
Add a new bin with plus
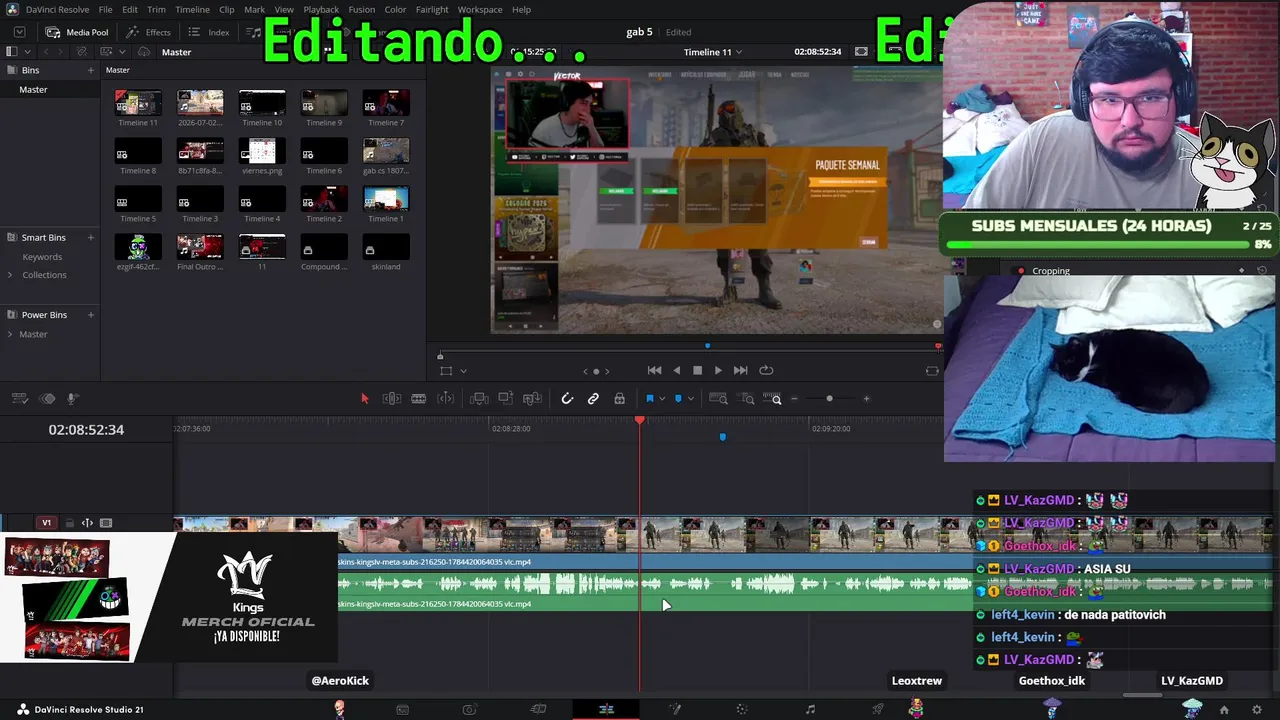click(91, 70)
